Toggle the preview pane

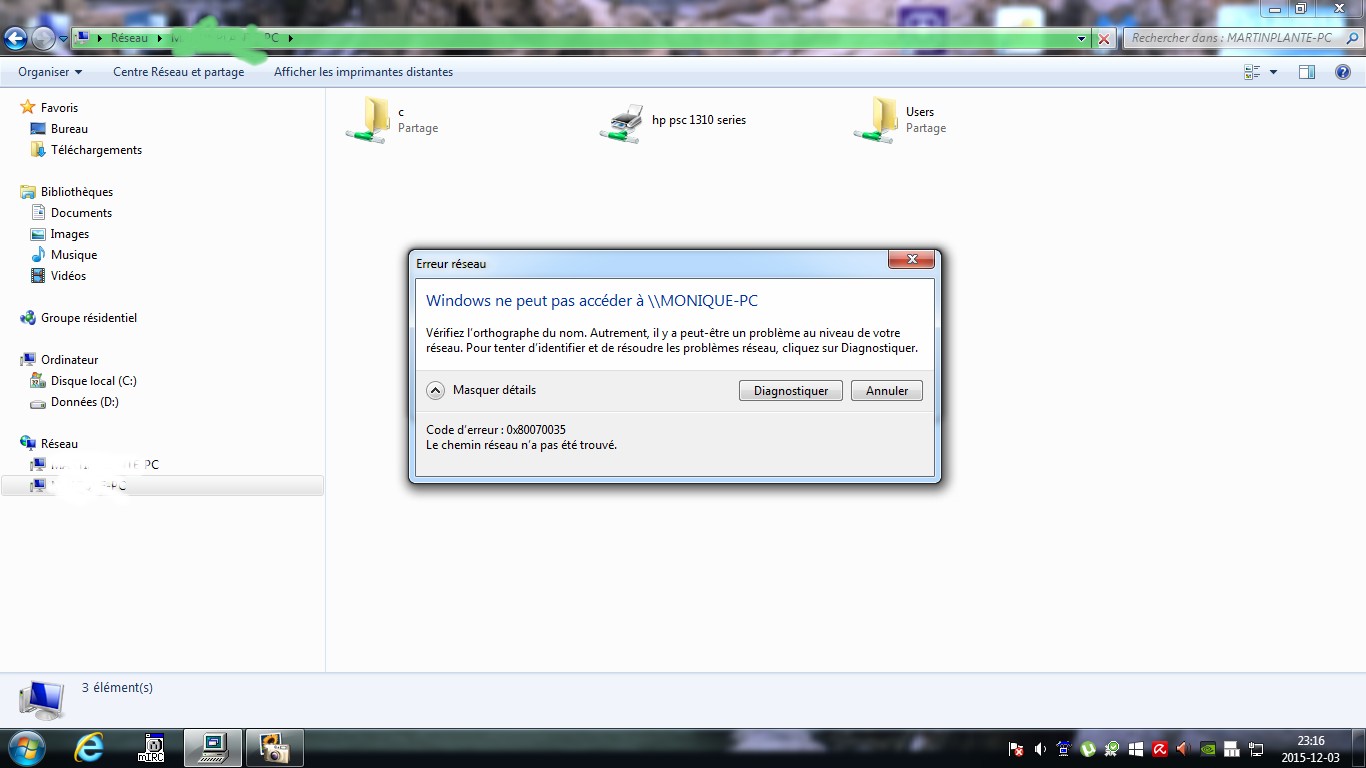1307,72
